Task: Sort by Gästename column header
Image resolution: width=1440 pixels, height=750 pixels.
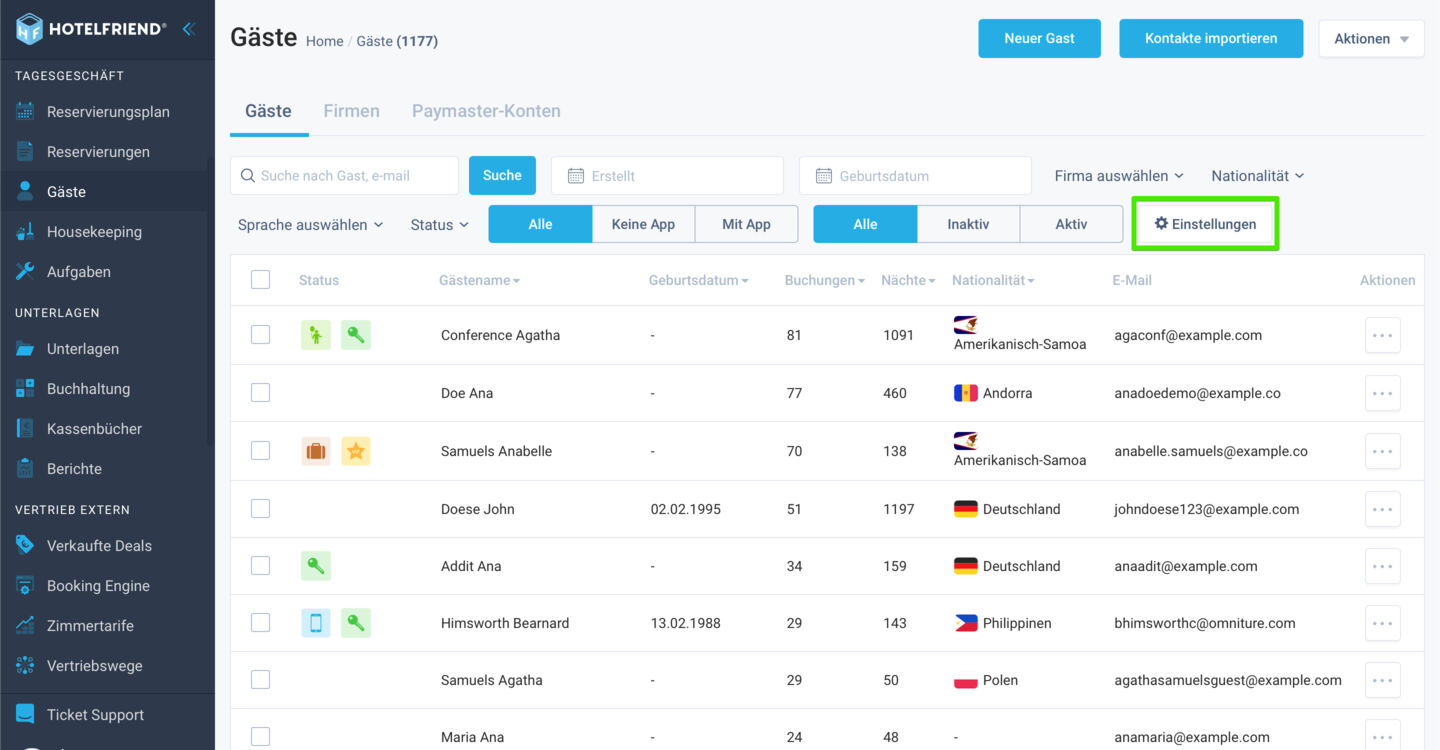Action: [480, 281]
